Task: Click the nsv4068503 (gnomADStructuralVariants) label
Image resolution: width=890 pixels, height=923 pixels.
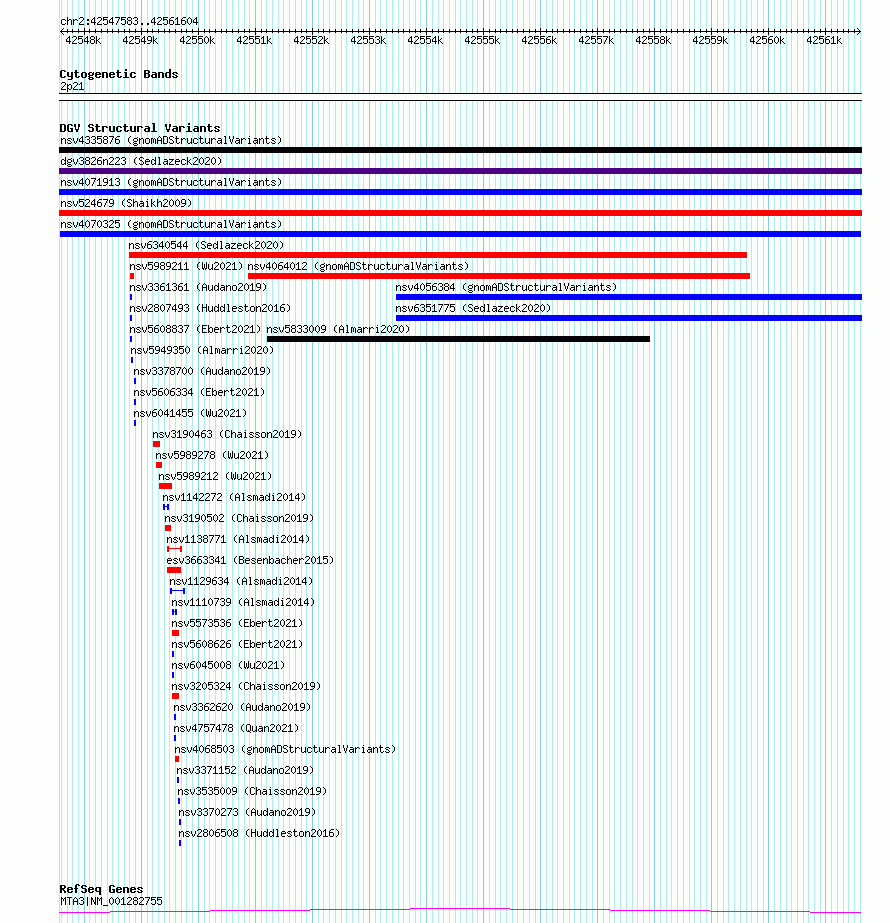Action: tap(285, 749)
